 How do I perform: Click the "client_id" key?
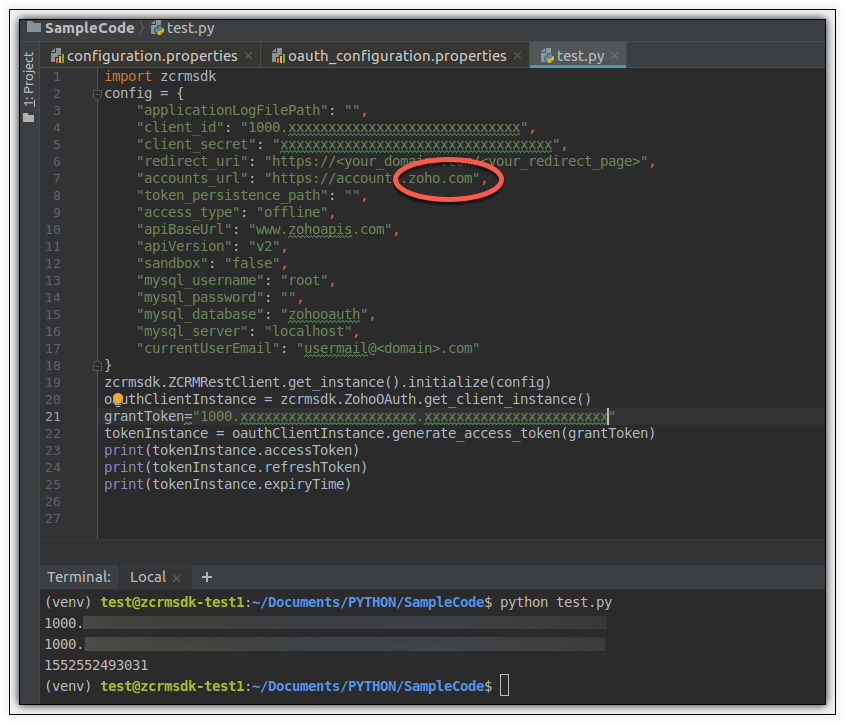point(181,128)
